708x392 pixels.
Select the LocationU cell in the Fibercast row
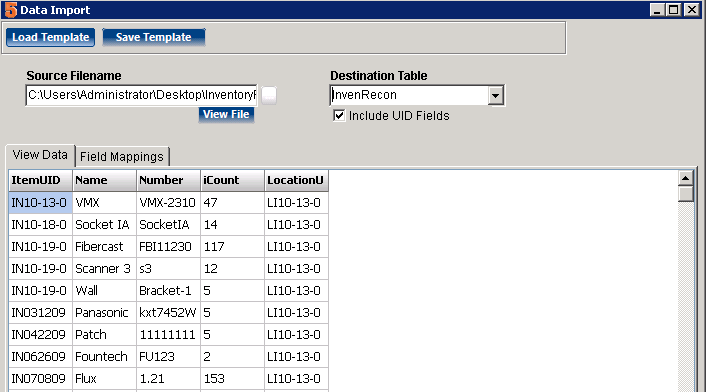coord(297,247)
